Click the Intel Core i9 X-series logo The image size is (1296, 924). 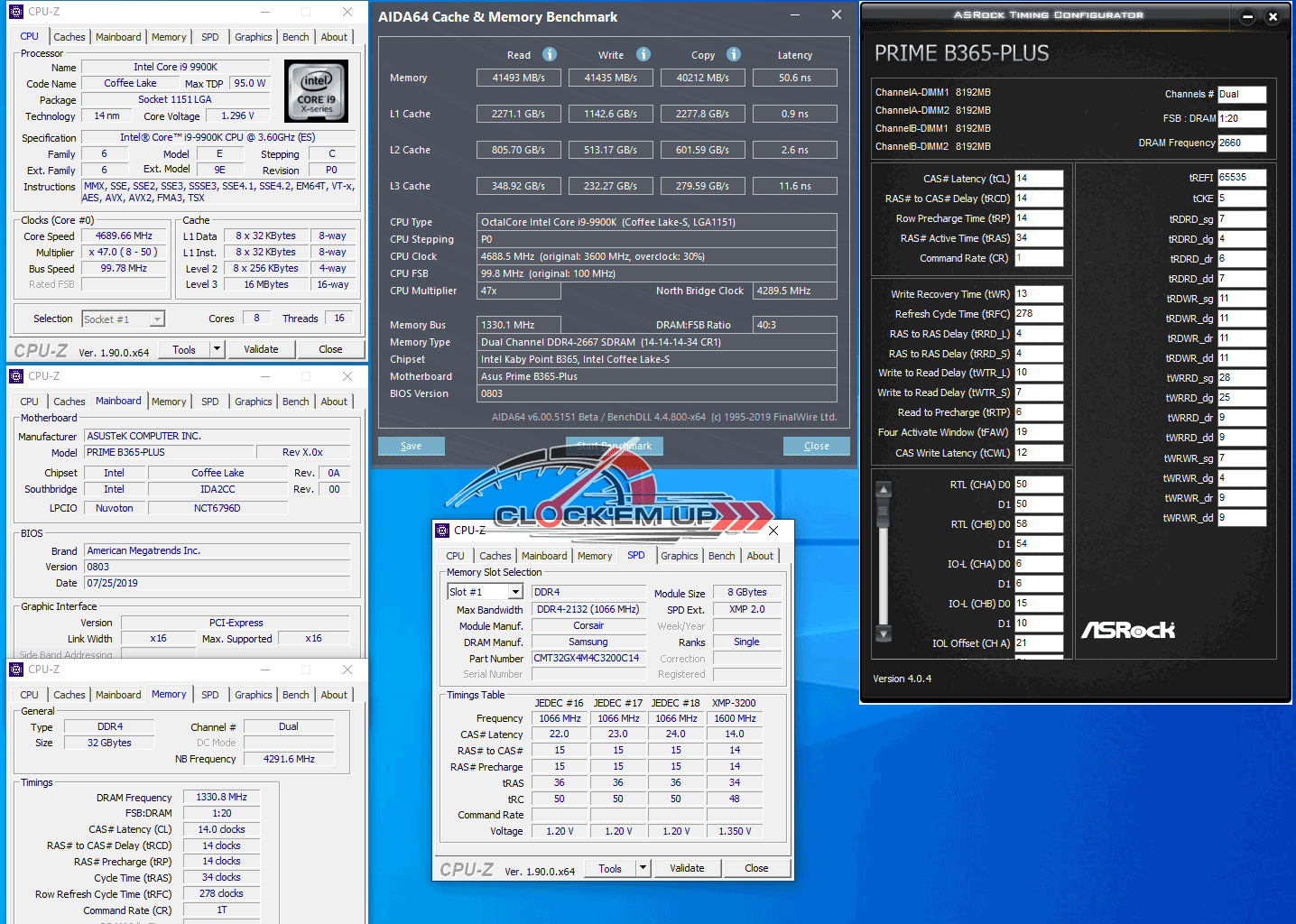(x=316, y=91)
